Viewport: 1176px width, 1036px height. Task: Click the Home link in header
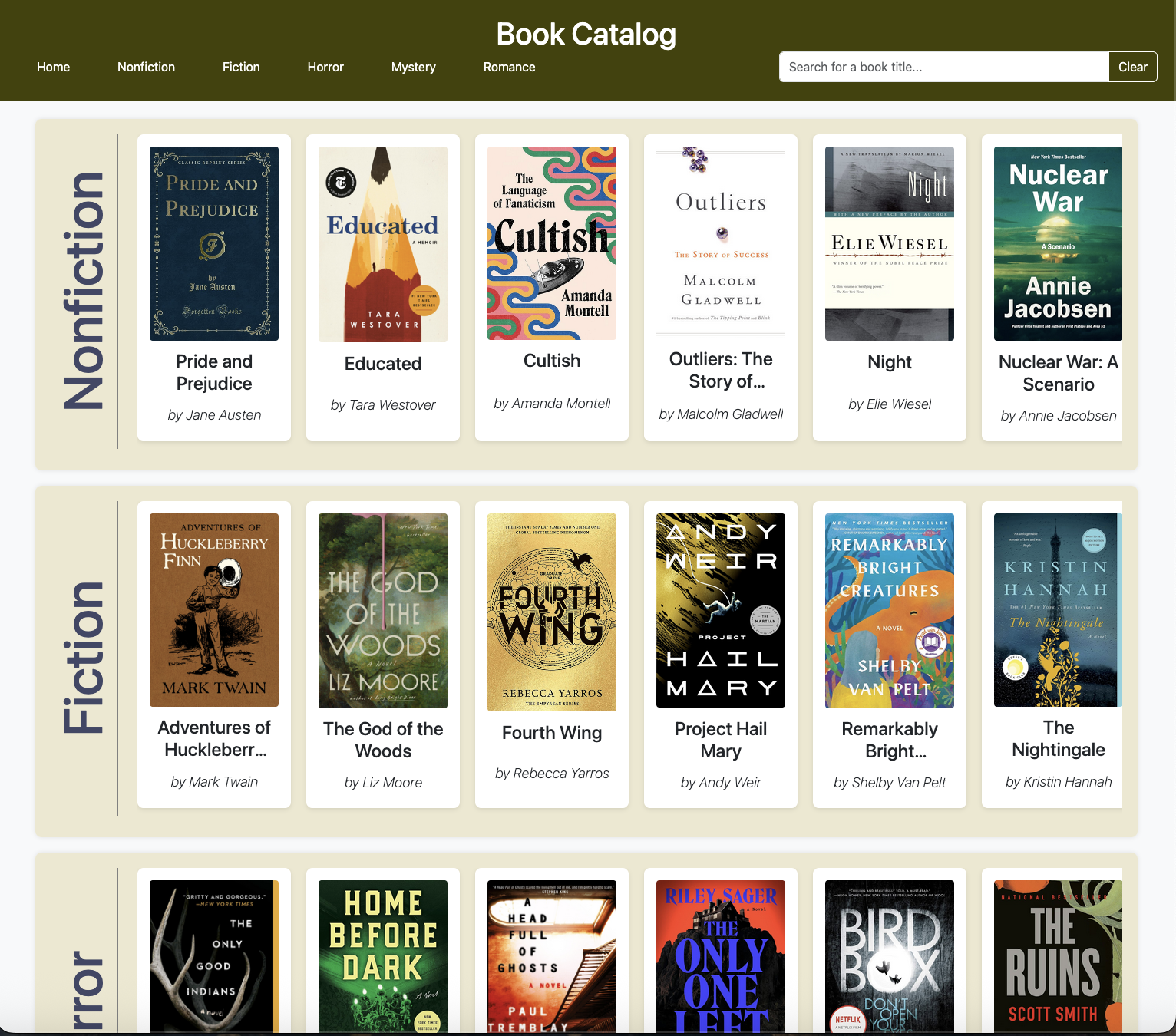pyautogui.click(x=53, y=67)
